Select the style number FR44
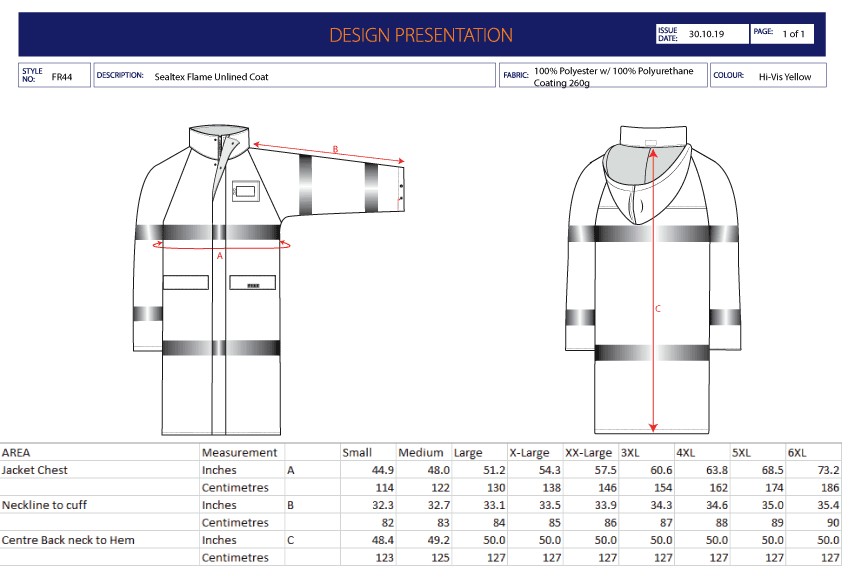 click(x=62, y=77)
